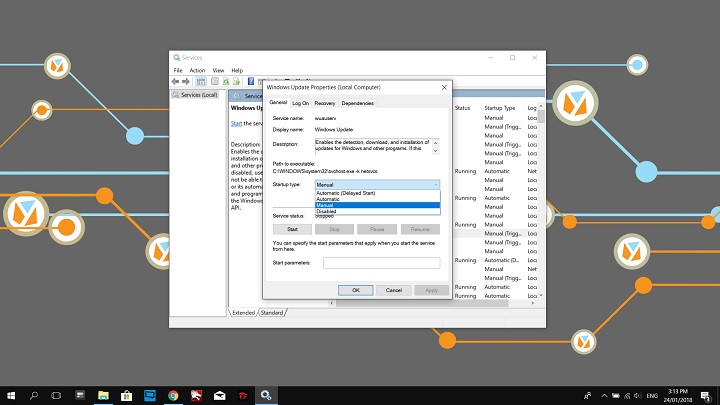Image resolution: width=720 pixels, height=405 pixels.
Task: Open File Explorer from the taskbar
Action: 104,395
